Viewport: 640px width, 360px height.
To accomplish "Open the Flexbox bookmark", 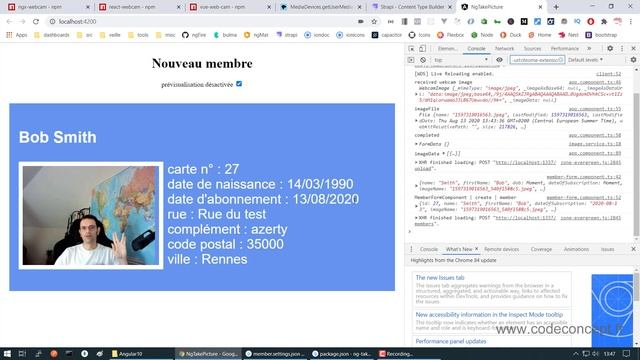I will click(x=451, y=35).
